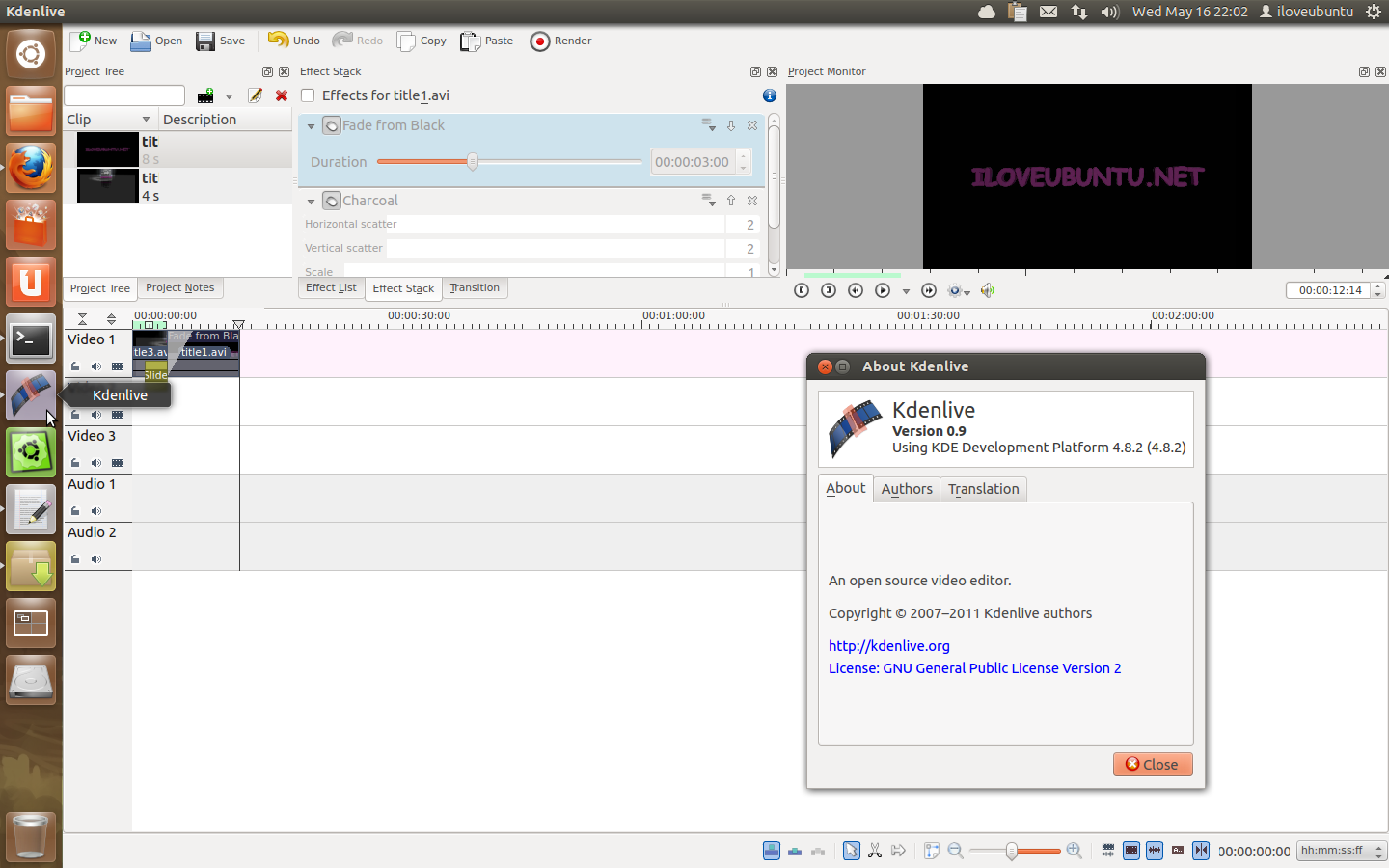Zoom out the timeline with minus magnifier

pos(955,850)
